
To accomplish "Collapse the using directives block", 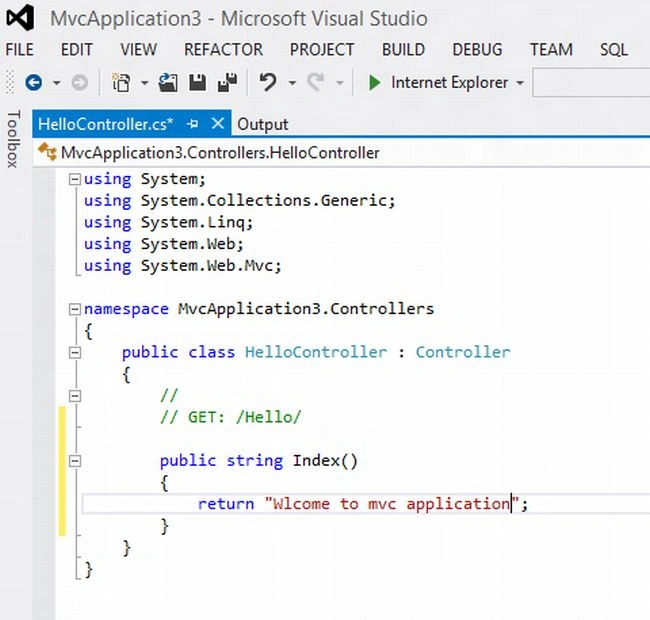I will [75, 179].
